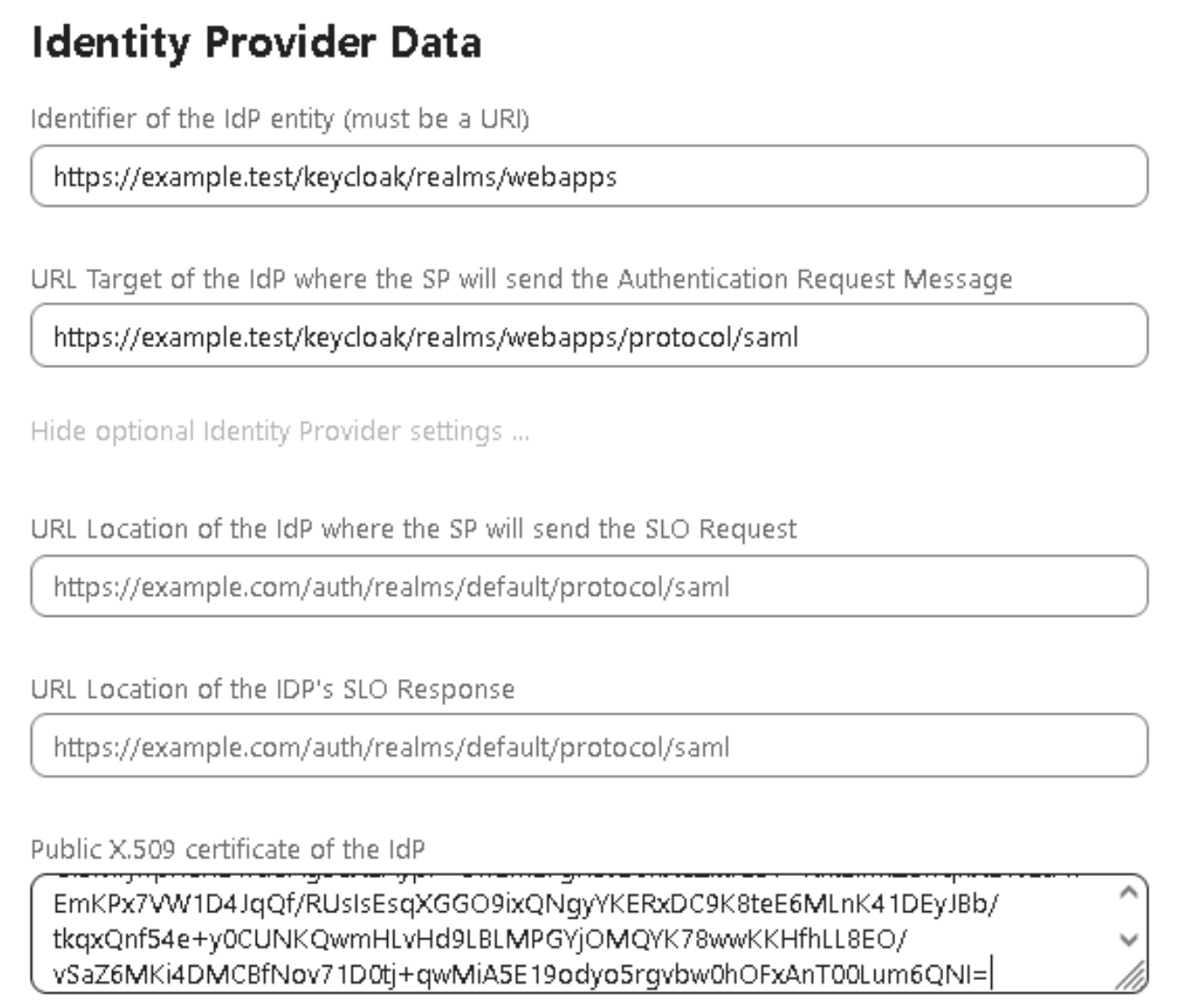Click the '(must be a URI)' hint text
This screenshot has width=1191, height=1008.
(436, 119)
